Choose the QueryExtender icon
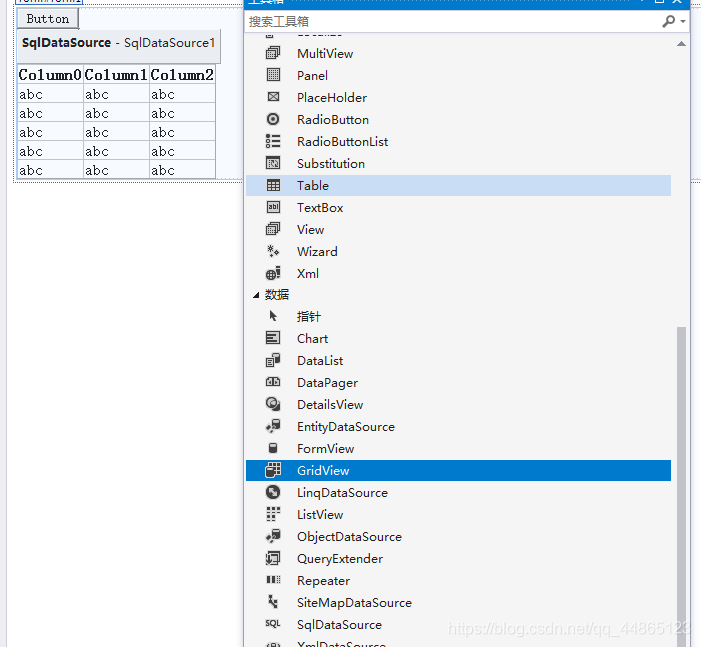 pos(273,558)
